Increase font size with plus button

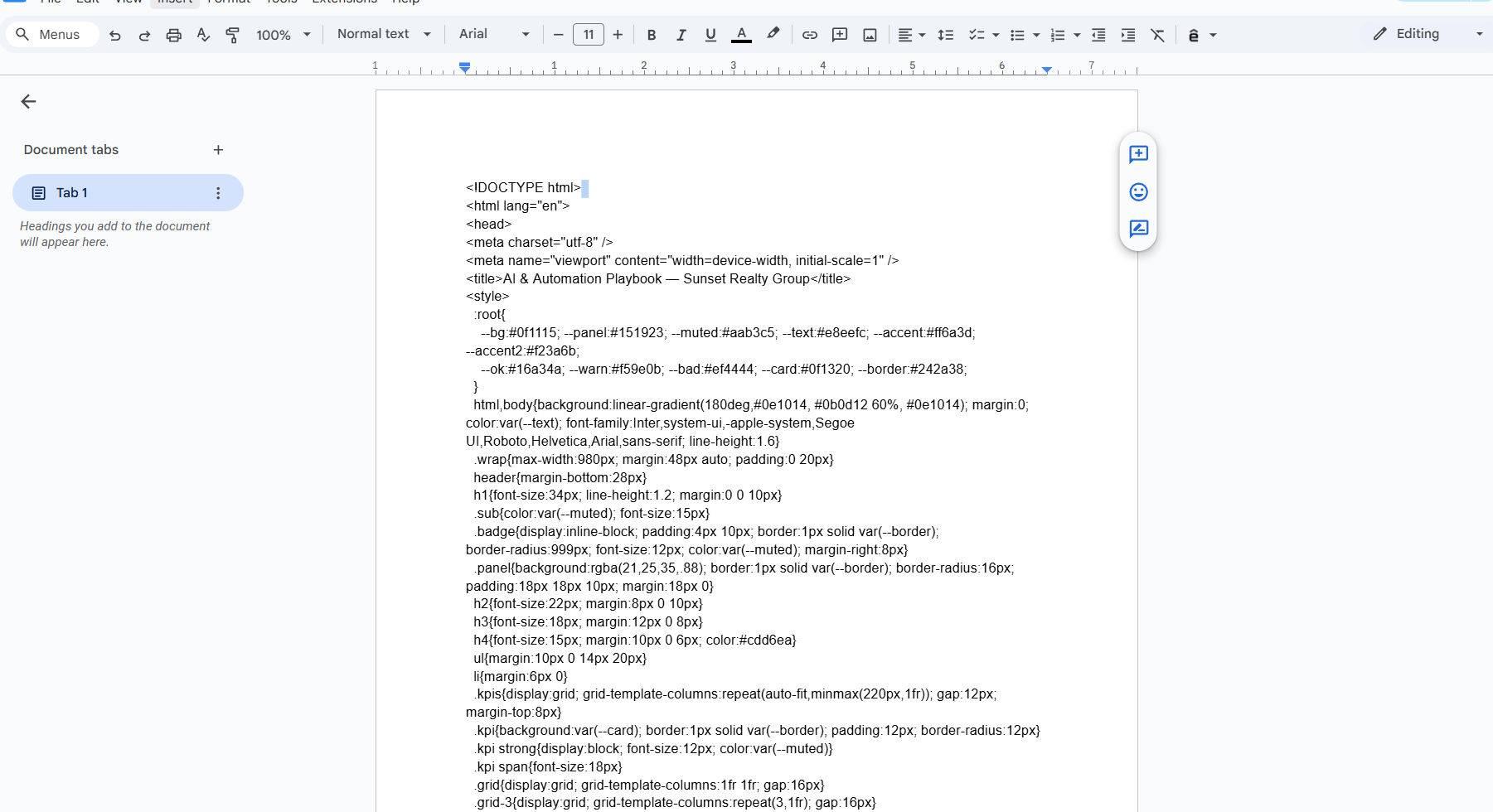(x=618, y=35)
